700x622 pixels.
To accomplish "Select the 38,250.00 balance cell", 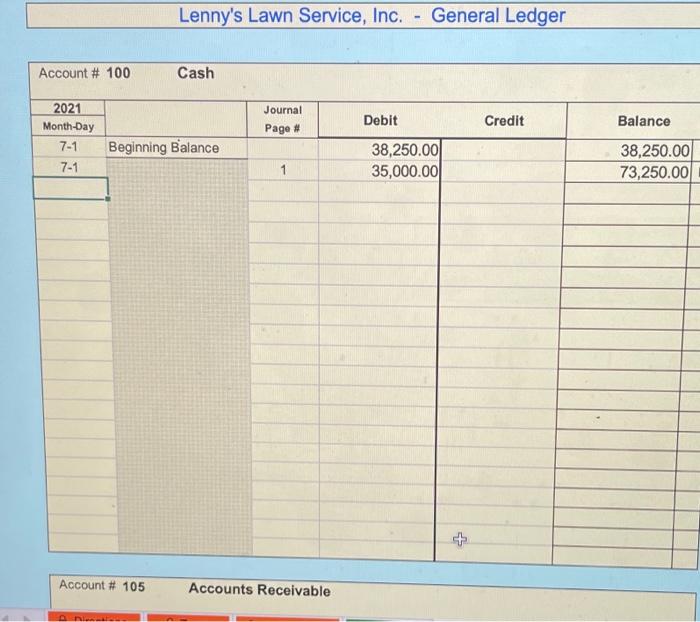I will (629, 150).
